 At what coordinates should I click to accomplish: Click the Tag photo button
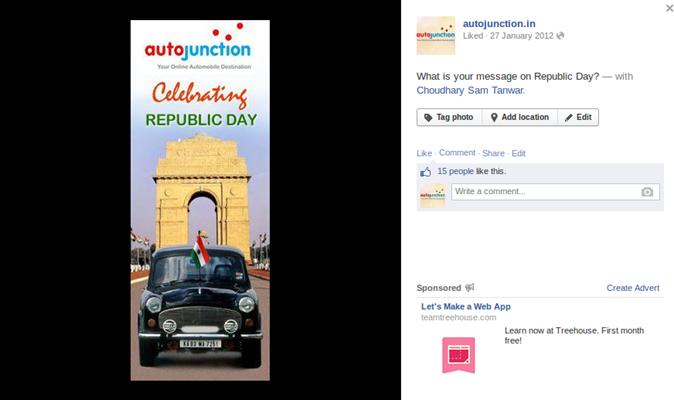[449, 117]
